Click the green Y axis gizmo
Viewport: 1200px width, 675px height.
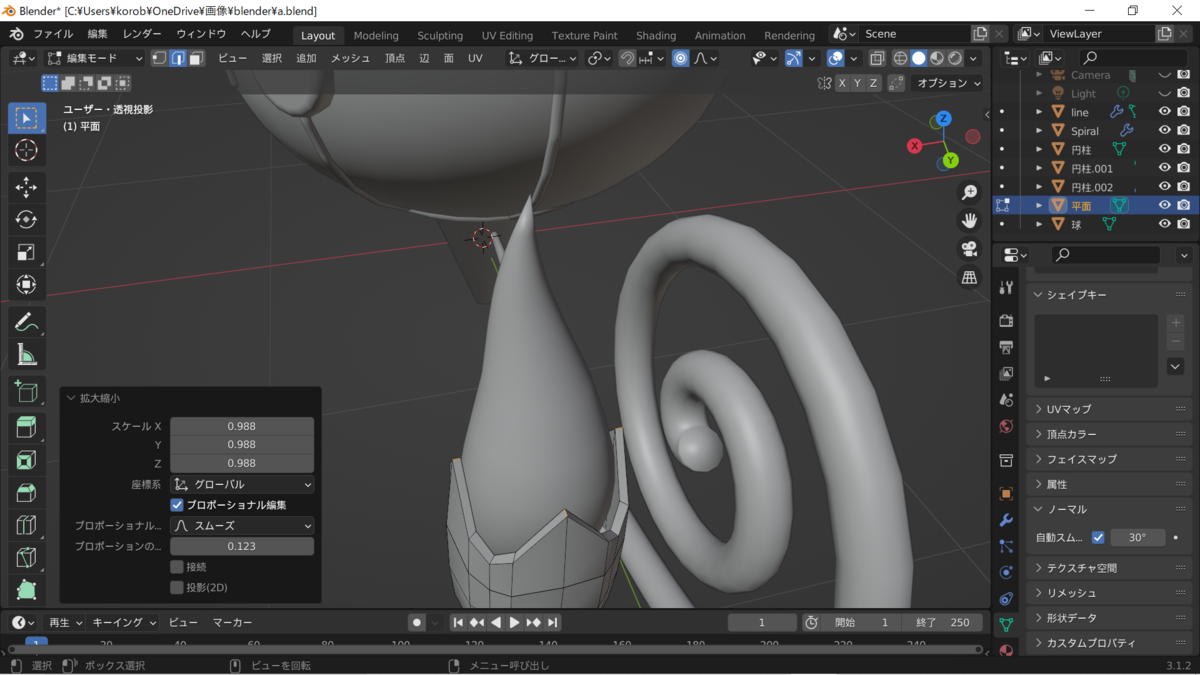(x=950, y=160)
